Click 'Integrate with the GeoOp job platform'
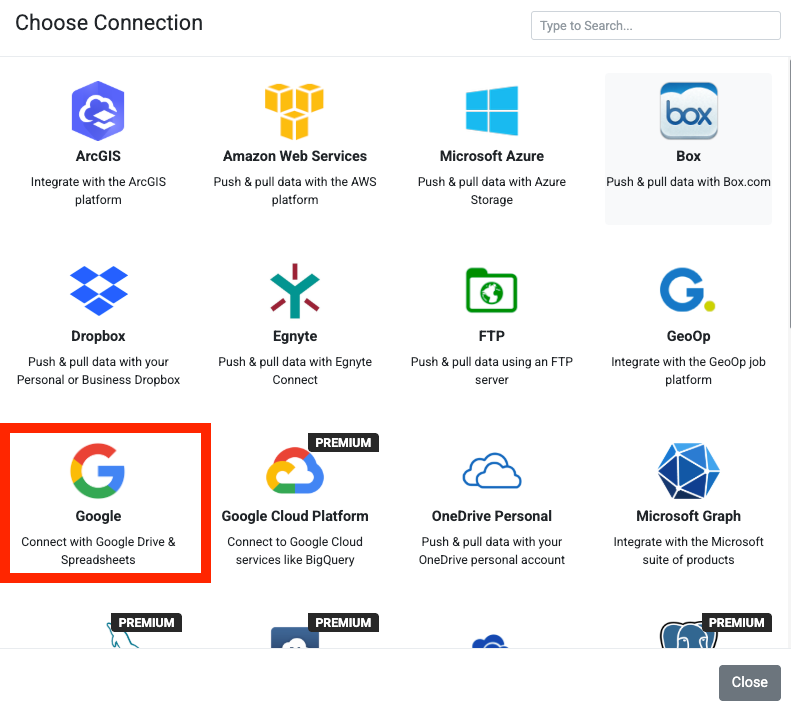This screenshot has width=791, height=708. point(689,371)
